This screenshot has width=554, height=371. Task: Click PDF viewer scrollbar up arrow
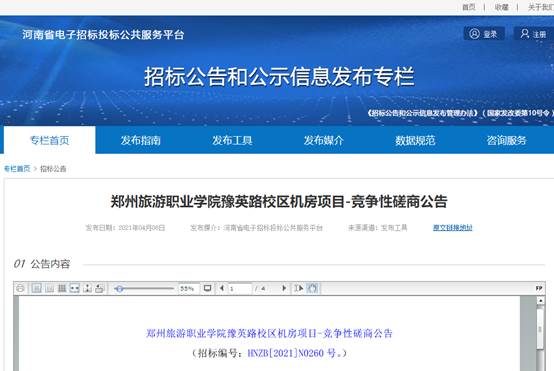pyautogui.click(x=540, y=301)
